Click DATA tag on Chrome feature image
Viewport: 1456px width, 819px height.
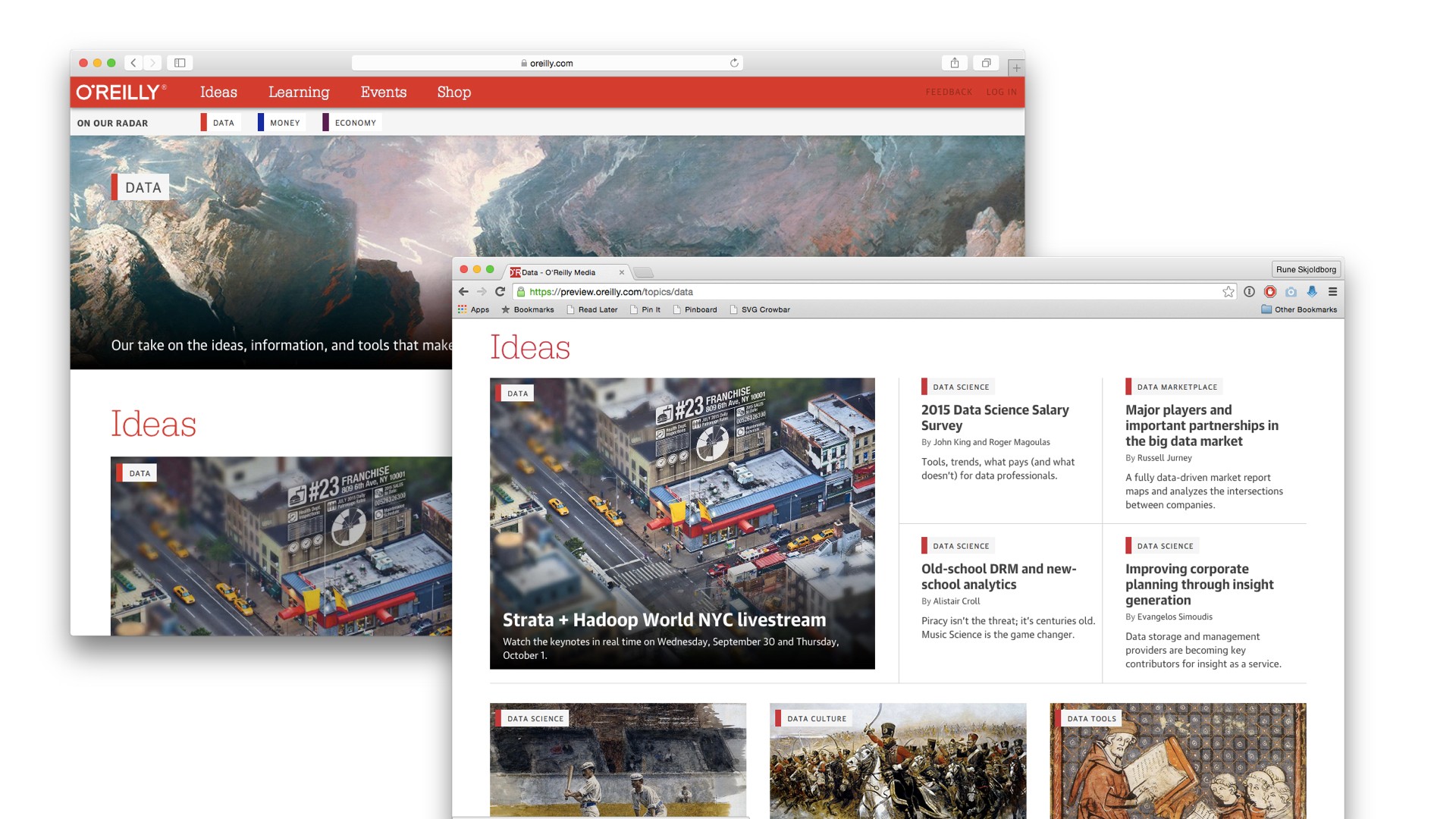click(514, 394)
